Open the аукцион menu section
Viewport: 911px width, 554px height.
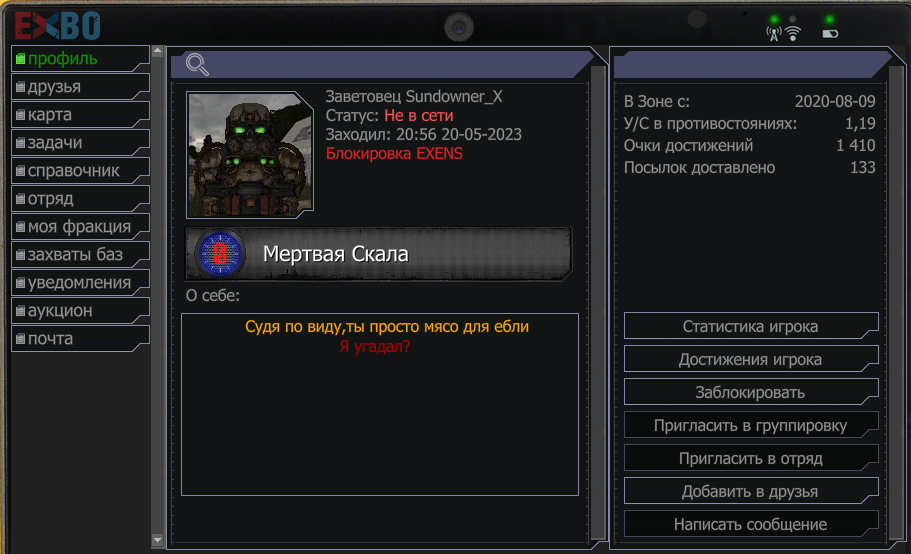point(81,311)
